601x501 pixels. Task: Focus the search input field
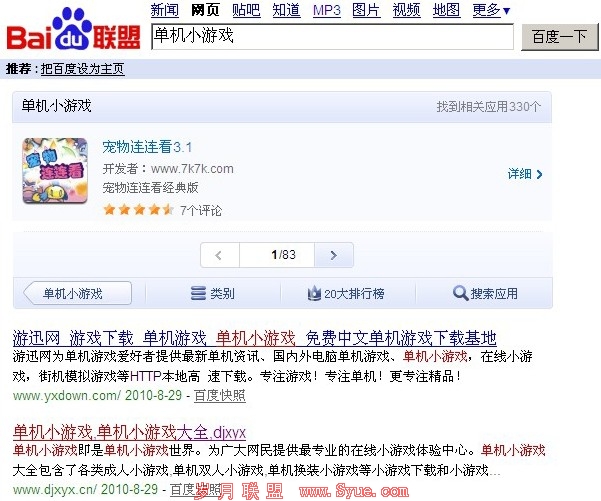coord(332,37)
